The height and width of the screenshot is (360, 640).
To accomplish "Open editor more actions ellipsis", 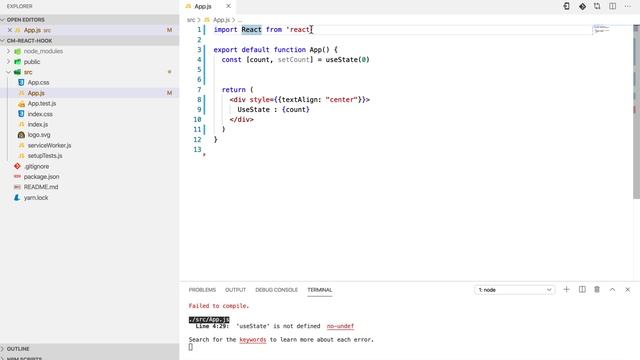I will pos(628,6).
